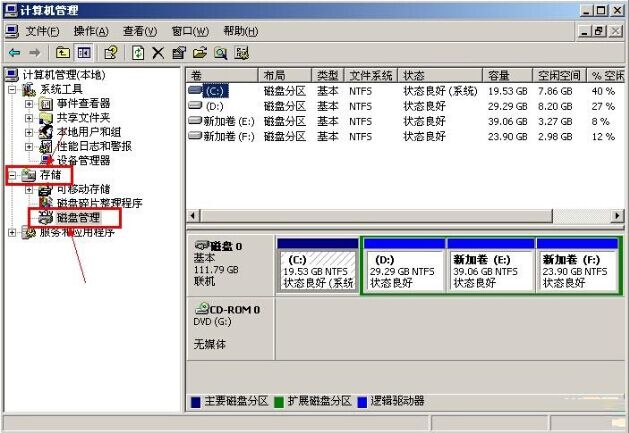Select 计算机管理(本地) root node

tap(64, 75)
